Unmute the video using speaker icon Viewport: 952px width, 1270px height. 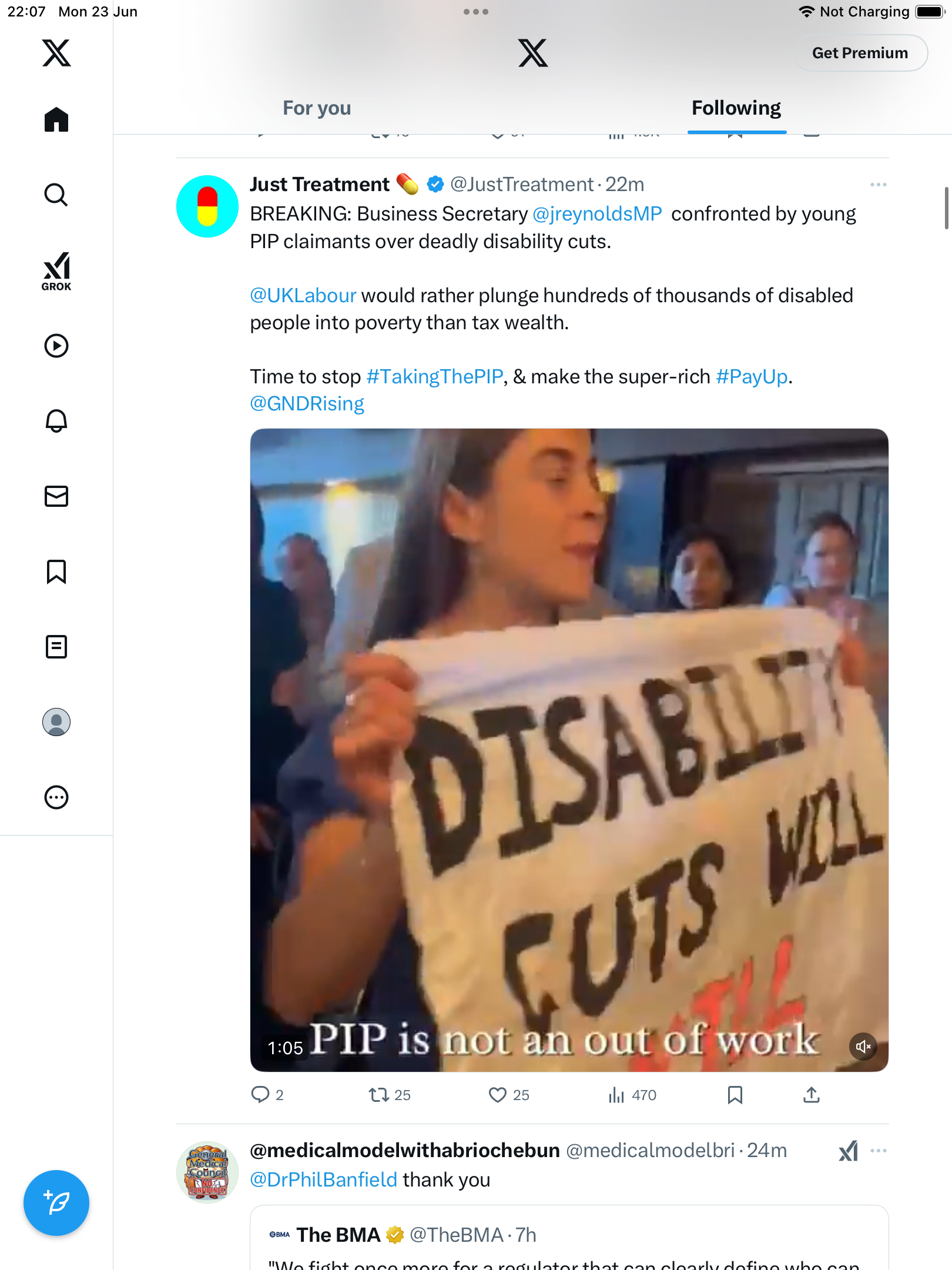coord(863,1047)
